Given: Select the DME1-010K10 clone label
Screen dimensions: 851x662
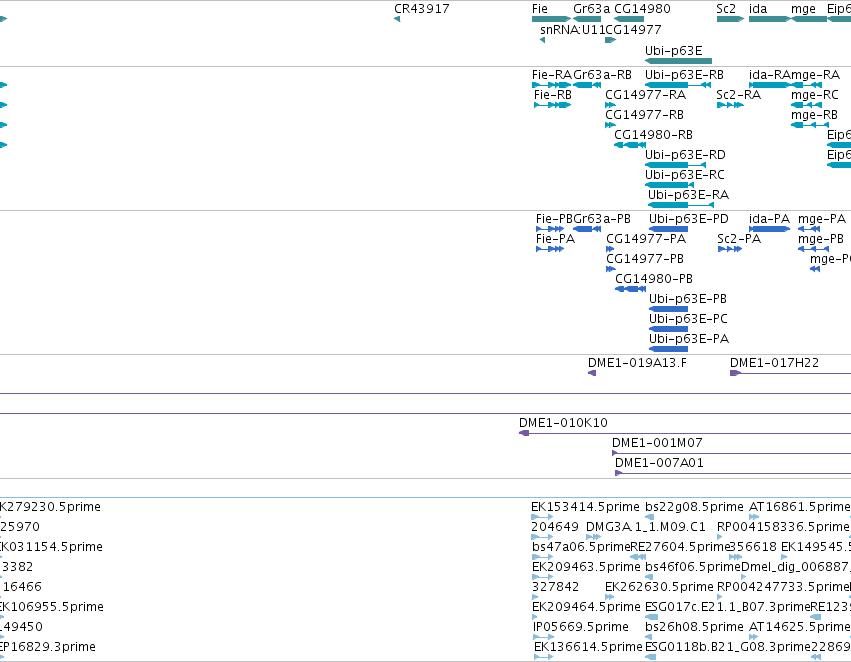Looking at the screenshot, I should tap(563, 423).
